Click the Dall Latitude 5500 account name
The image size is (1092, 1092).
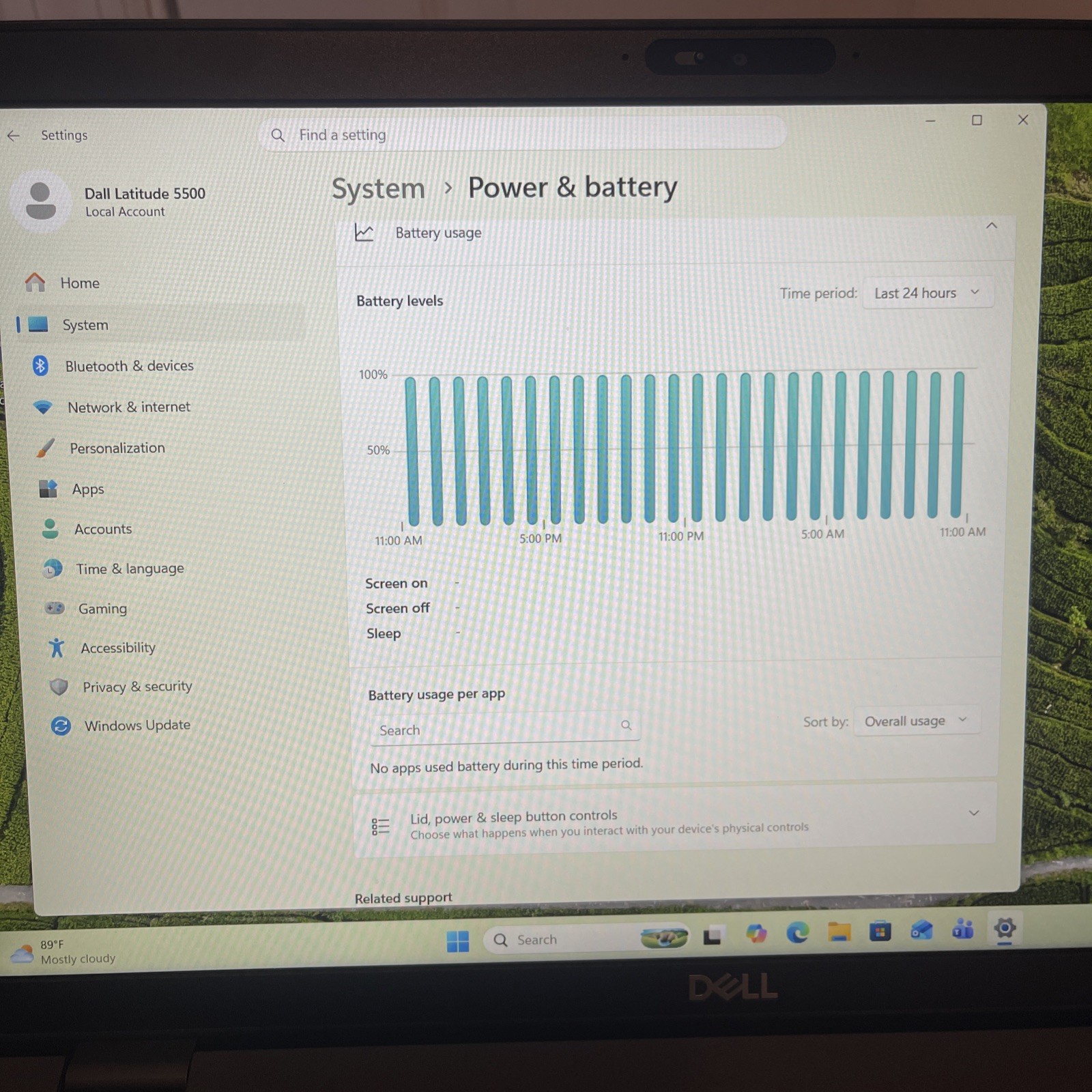pos(145,194)
